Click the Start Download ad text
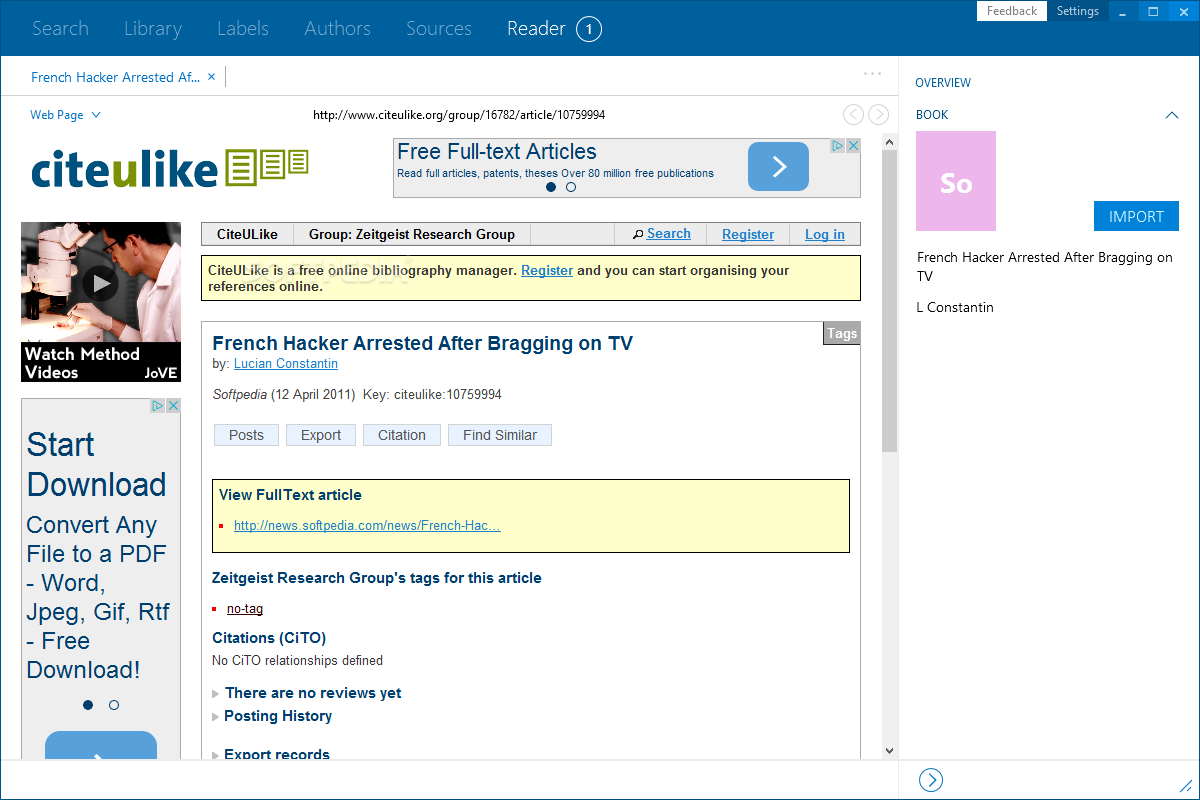The image size is (1200, 800). point(96,464)
